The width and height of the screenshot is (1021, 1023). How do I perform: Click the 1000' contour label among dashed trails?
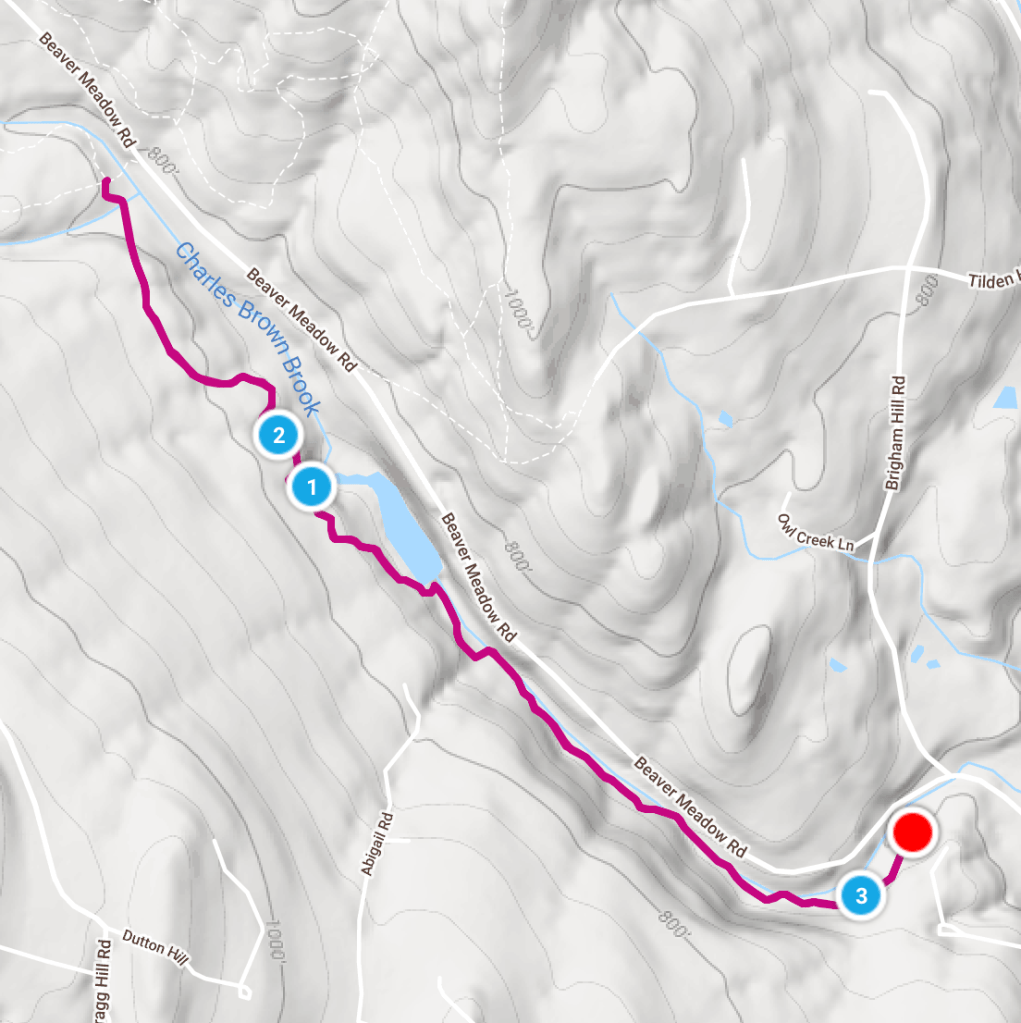point(519,309)
